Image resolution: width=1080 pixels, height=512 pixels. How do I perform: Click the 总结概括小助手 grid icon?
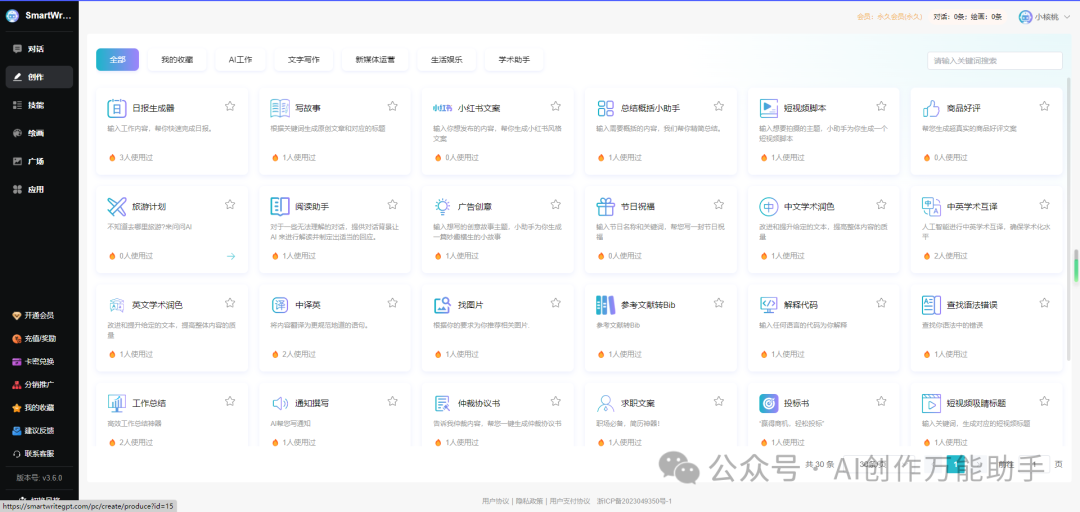point(605,108)
